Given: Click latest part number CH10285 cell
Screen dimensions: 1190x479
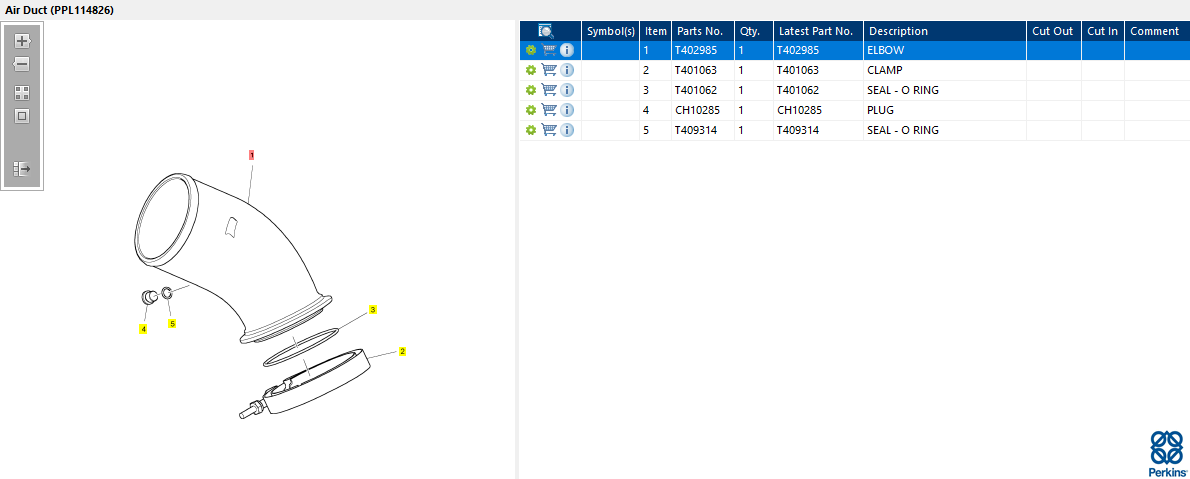Looking at the screenshot, I should (818, 110).
